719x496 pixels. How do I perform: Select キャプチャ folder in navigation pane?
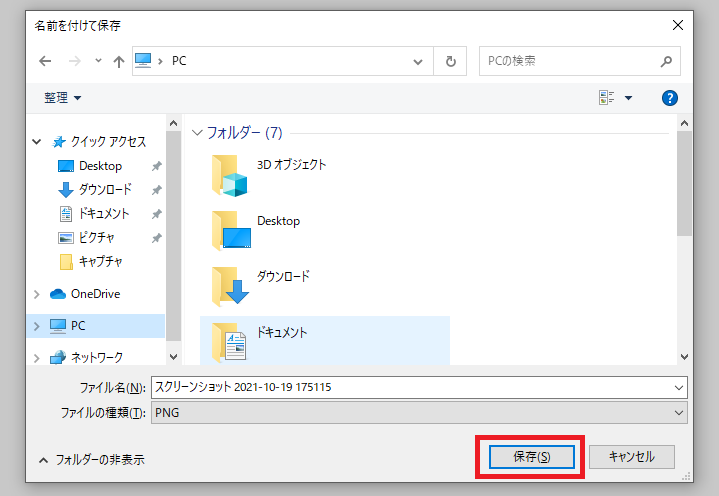[100, 261]
